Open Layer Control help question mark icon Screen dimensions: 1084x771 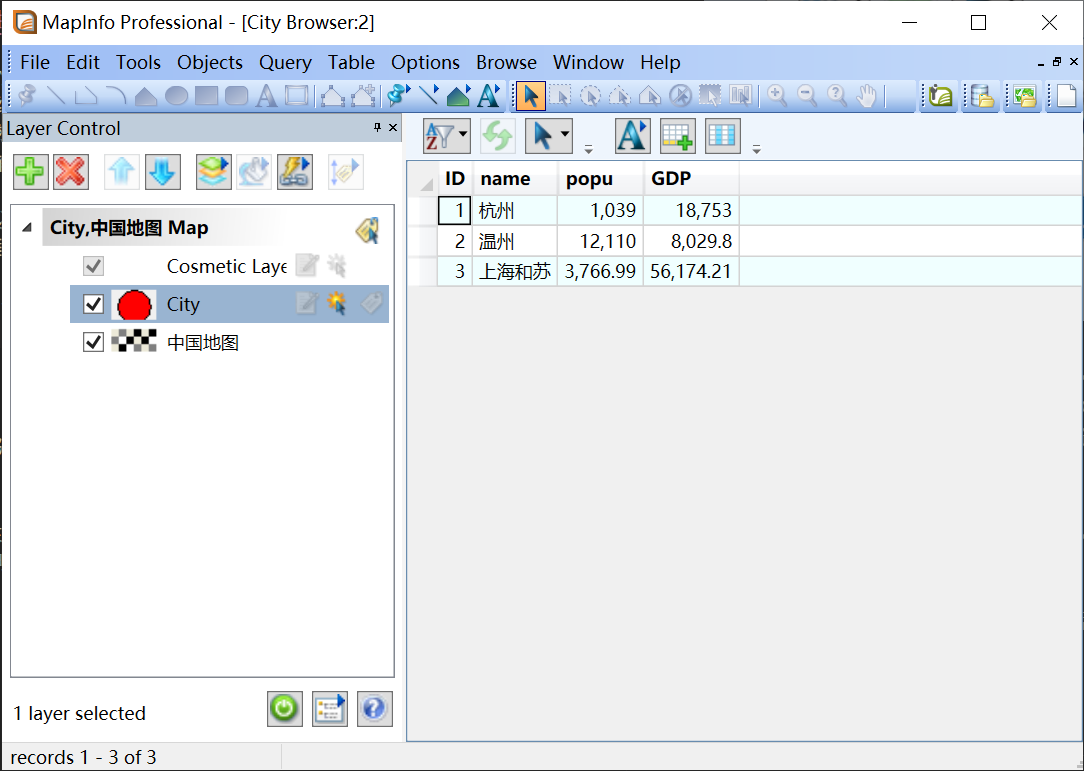point(375,709)
